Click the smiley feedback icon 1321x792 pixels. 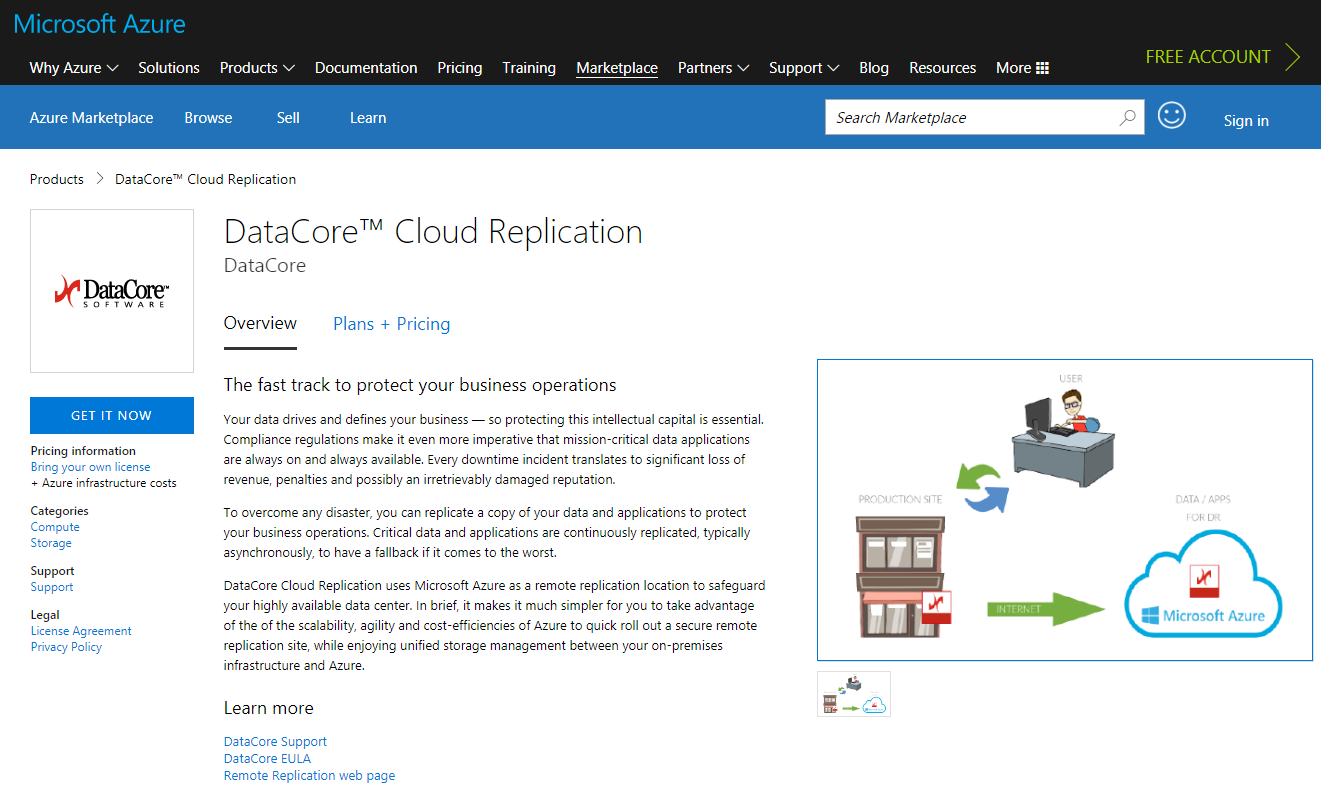(x=1171, y=116)
